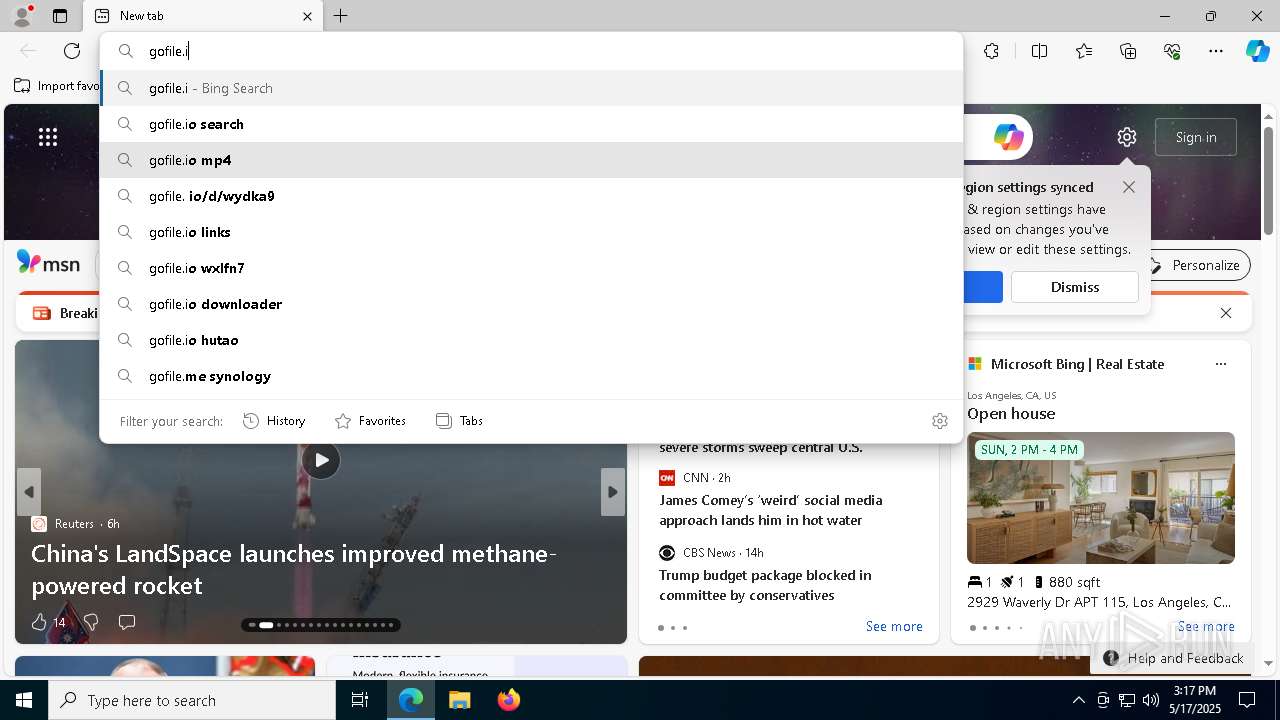Image resolution: width=1280 pixels, height=720 pixels.
Task: Select suggestion gofile.io mp4
Action: click(x=532, y=160)
